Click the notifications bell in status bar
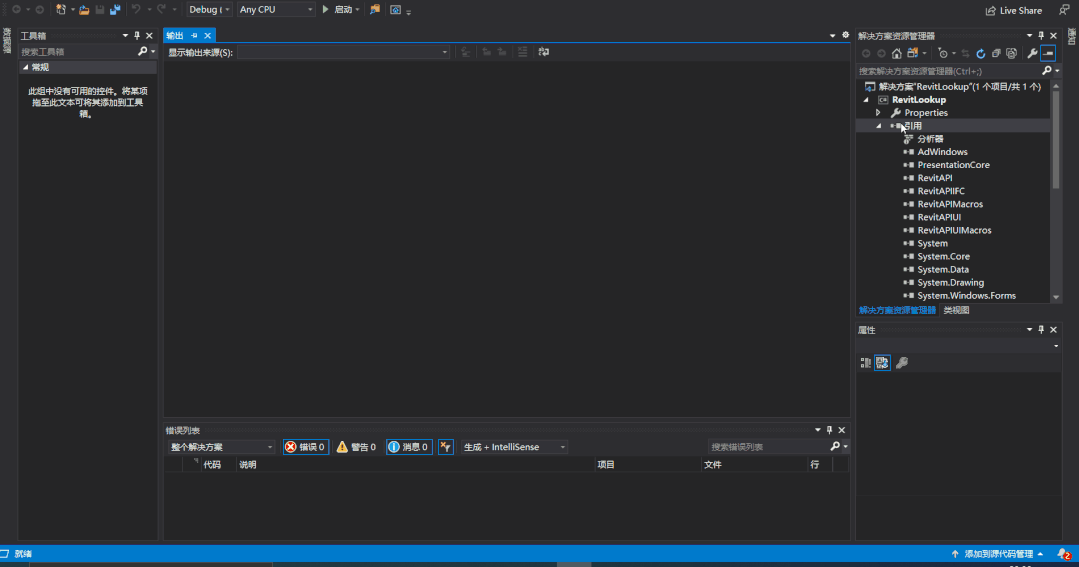This screenshot has height=567, width=1079. (1063, 553)
